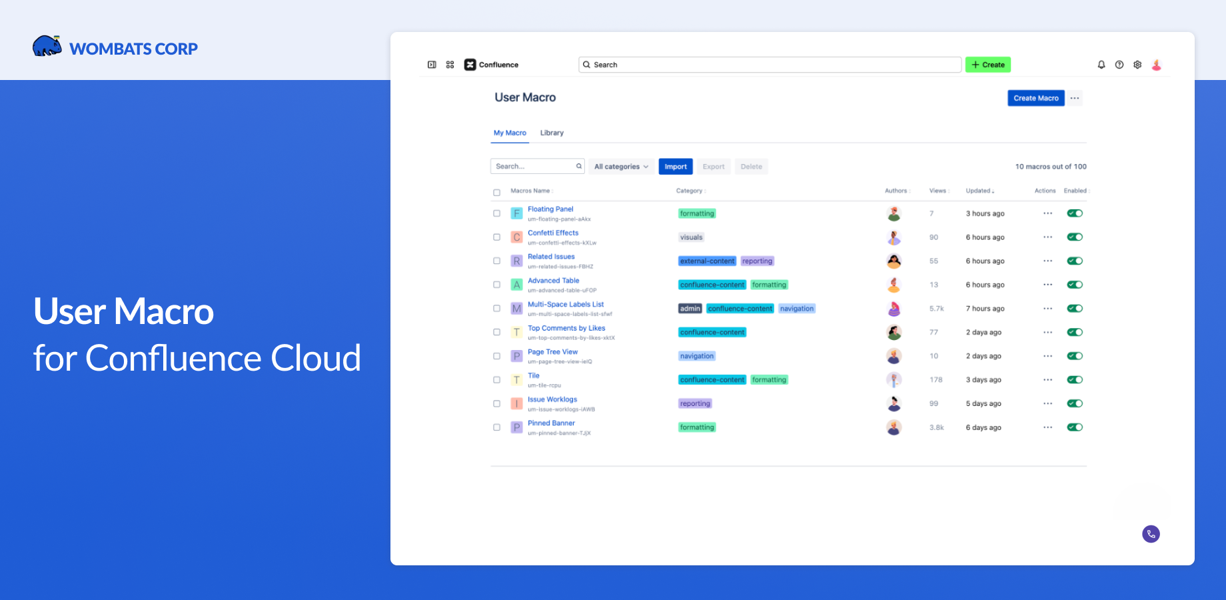
Task: Open the notifications bell
Action: (x=1101, y=65)
